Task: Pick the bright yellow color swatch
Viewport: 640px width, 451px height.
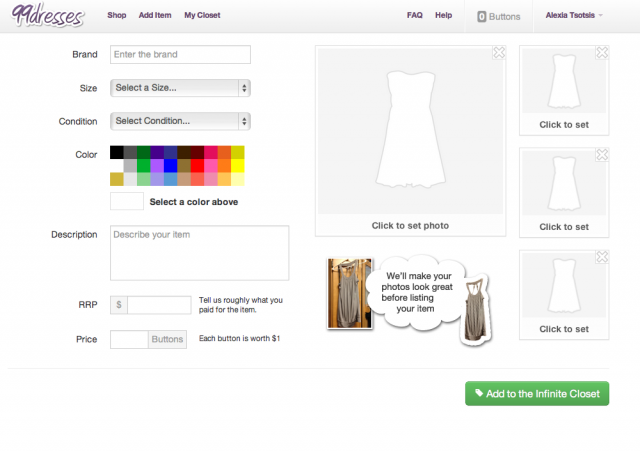Action: pyautogui.click(x=238, y=166)
